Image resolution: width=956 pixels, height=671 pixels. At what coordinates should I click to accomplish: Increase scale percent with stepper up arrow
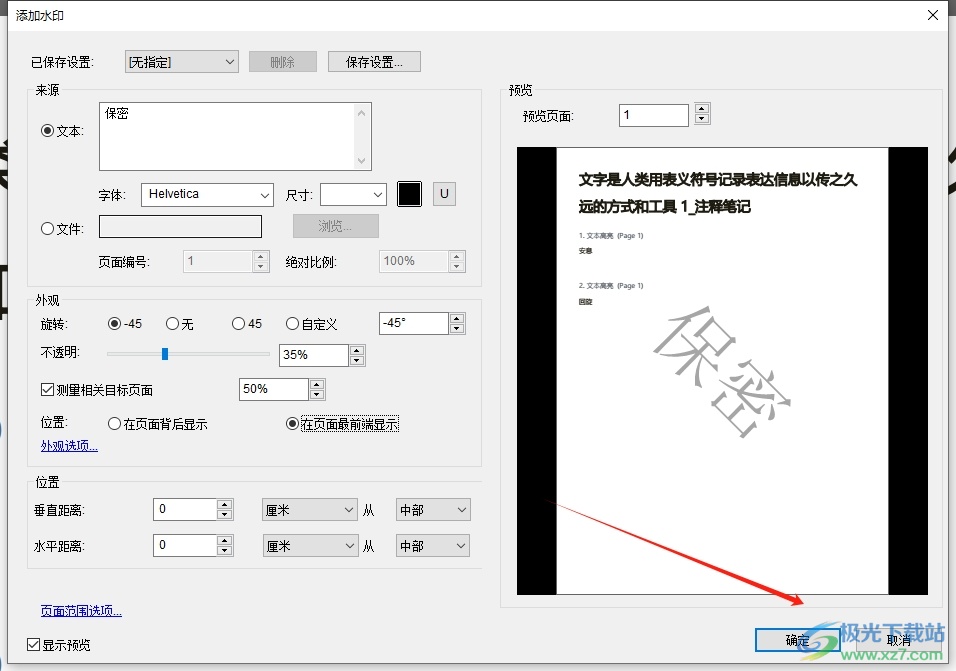(316, 384)
